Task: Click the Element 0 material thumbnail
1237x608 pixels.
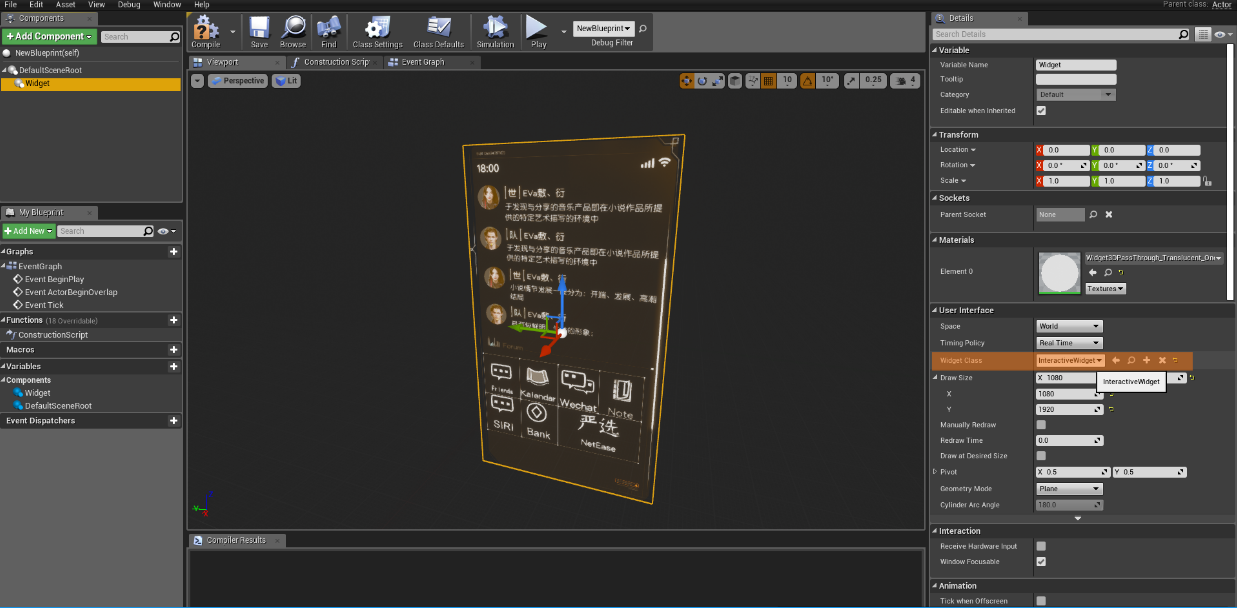Action: [1059, 271]
